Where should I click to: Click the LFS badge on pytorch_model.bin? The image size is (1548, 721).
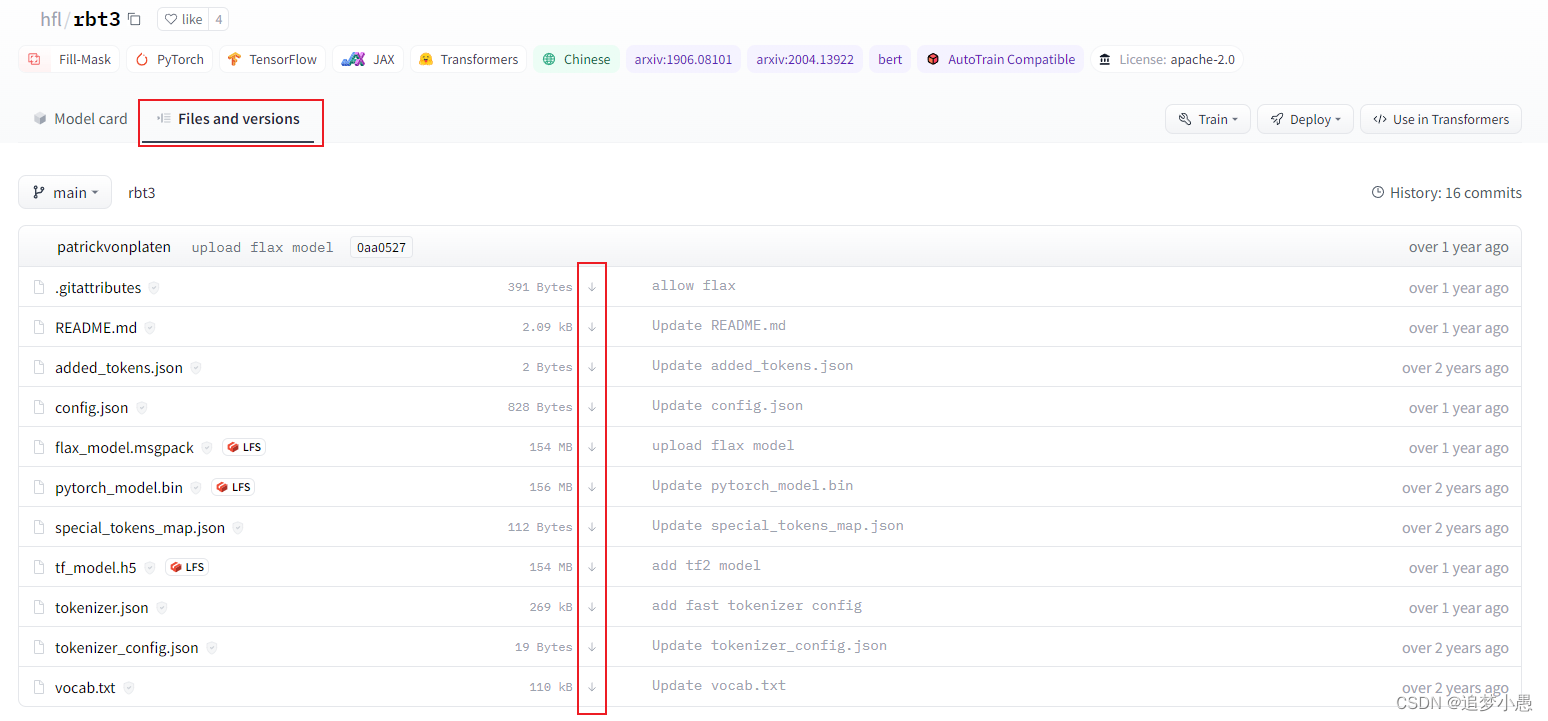coord(232,487)
